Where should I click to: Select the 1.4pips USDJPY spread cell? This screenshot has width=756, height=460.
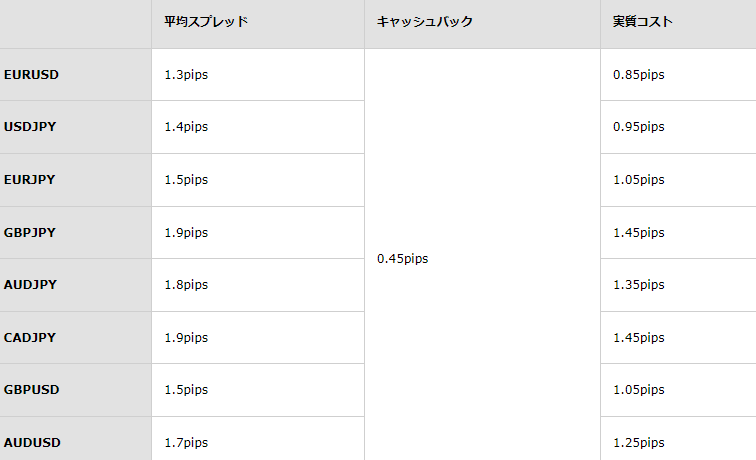point(258,127)
